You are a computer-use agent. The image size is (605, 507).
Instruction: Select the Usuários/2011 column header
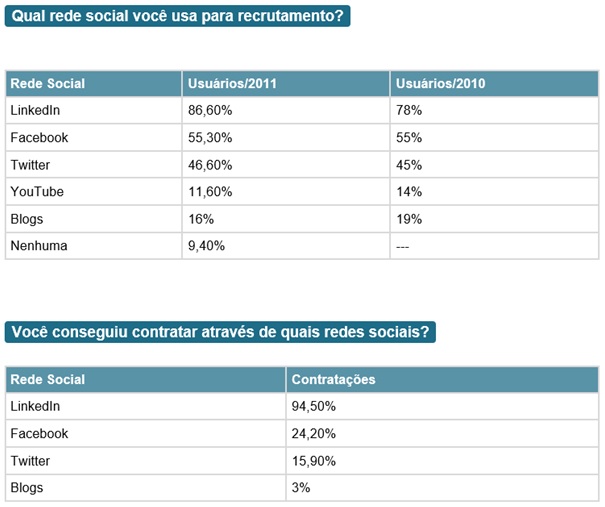[233, 84]
